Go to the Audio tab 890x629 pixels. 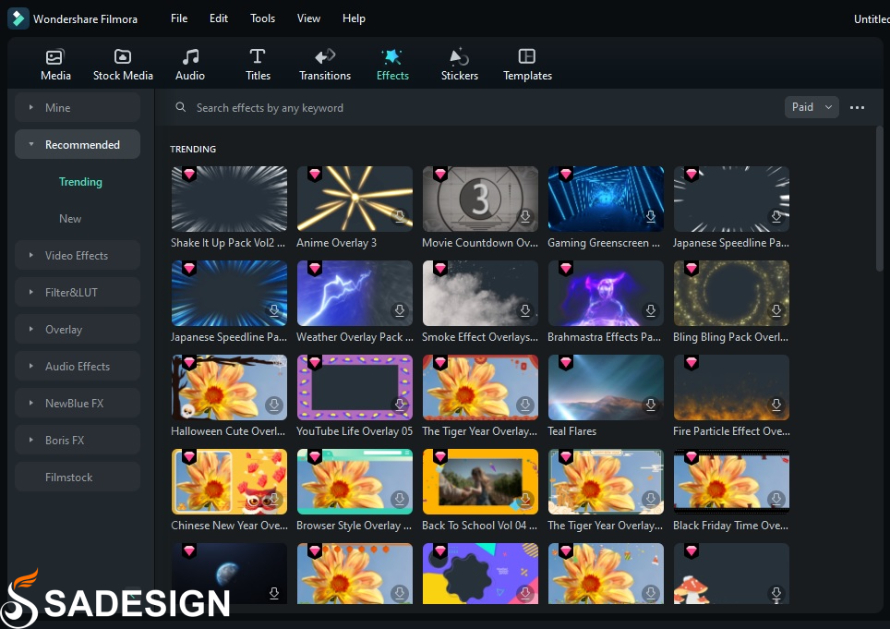point(190,65)
